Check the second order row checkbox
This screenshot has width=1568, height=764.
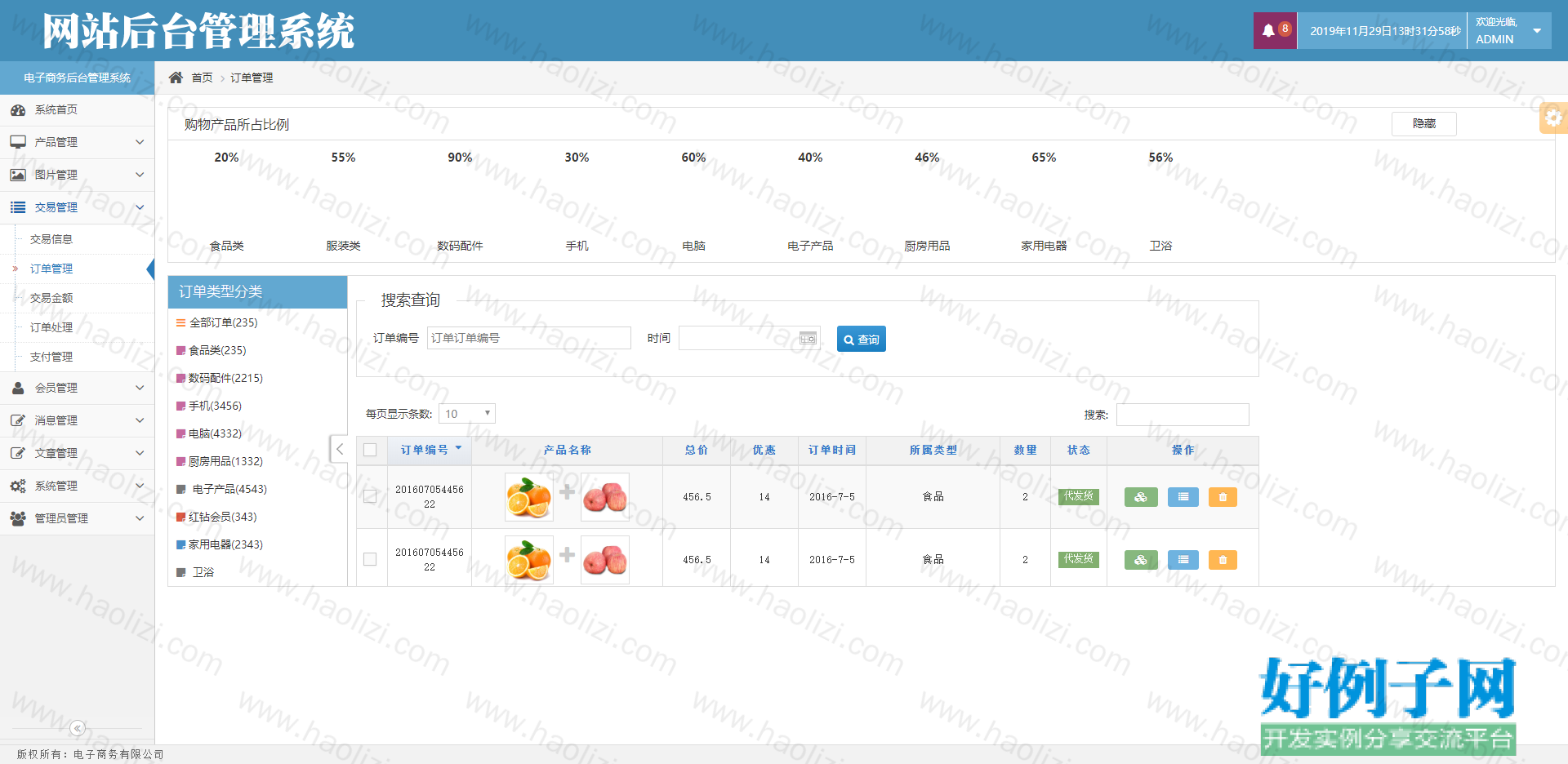tap(370, 559)
